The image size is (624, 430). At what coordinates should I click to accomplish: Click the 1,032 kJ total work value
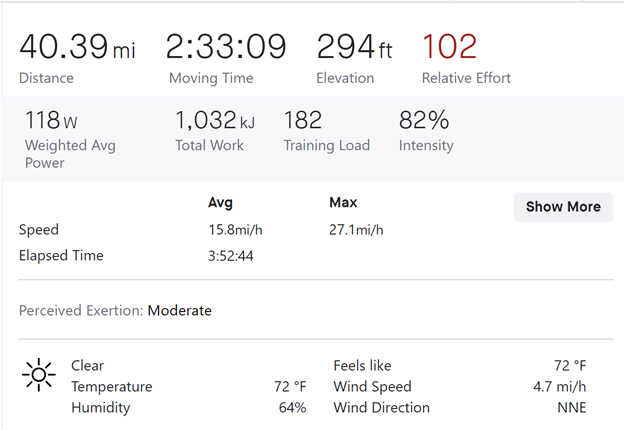215,121
